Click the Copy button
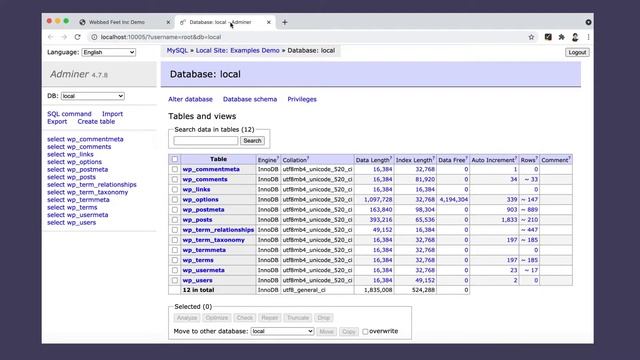 349,331
